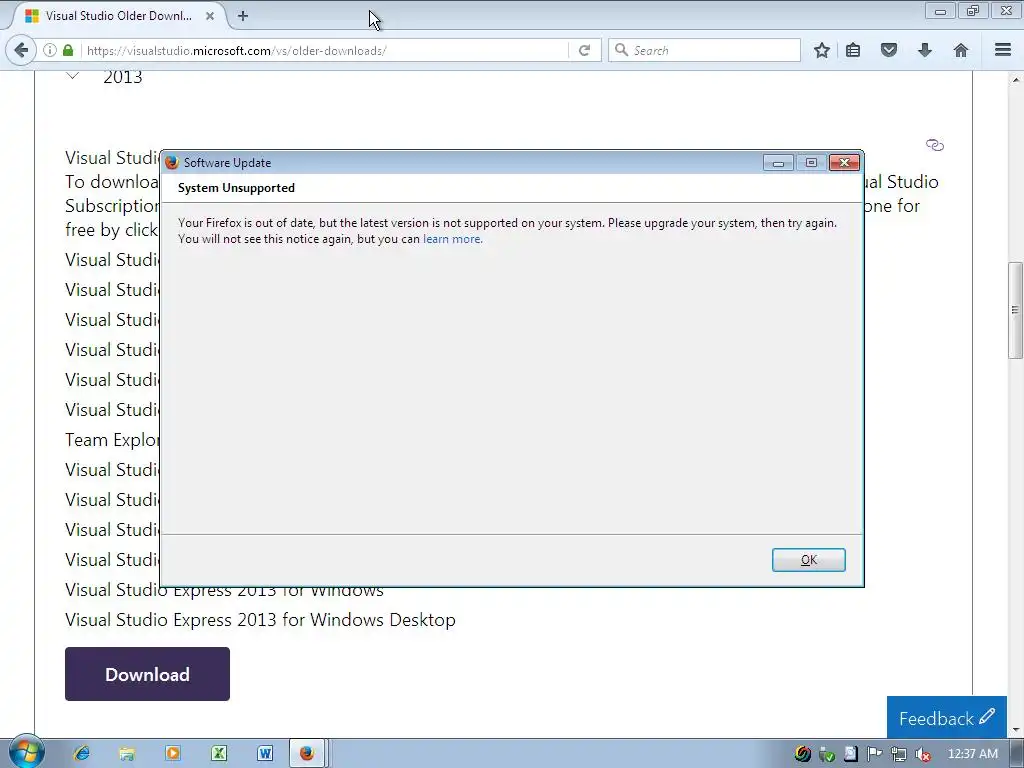Open the Downloads arrow panel

pos(925,50)
